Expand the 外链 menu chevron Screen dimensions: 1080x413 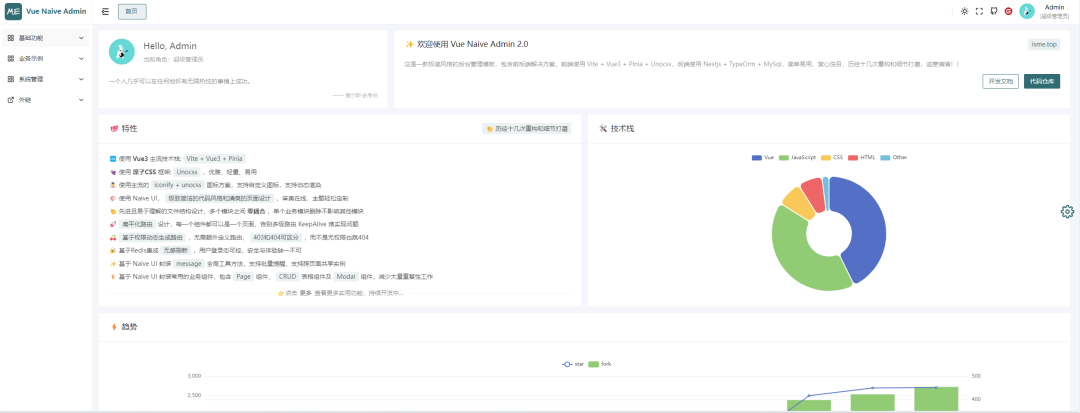pos(81,100)
